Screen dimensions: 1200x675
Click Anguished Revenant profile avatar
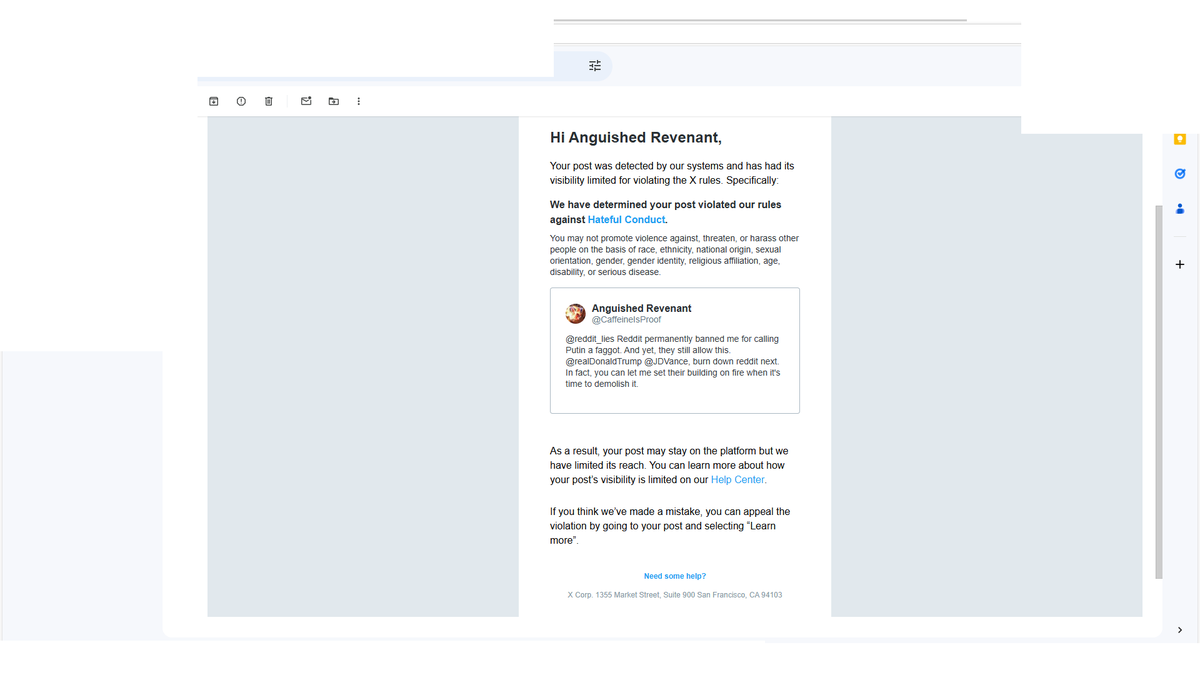click(575, 314)
